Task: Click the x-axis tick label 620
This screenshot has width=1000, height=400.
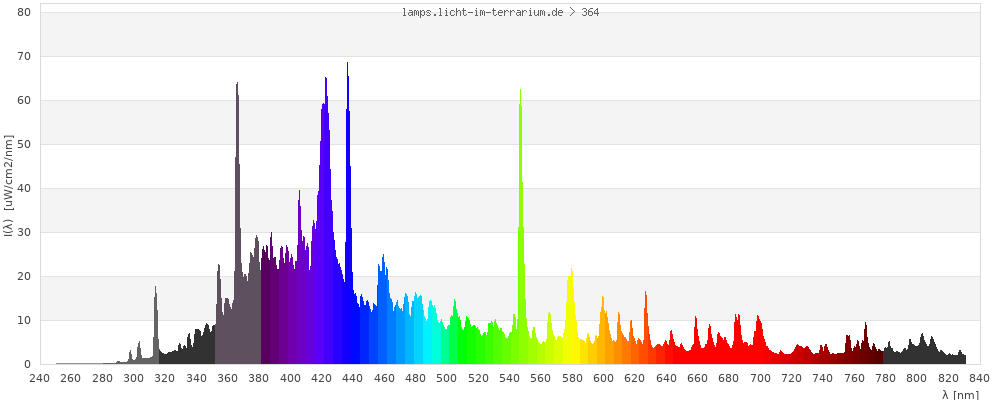Action: point(635,378)
